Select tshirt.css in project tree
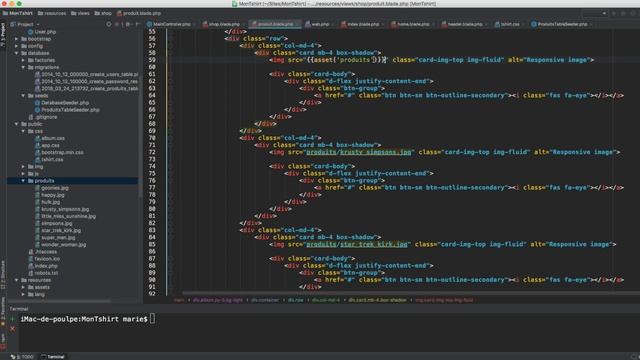The width and height of the screenshot is (640, 360). tap(49, 159)
